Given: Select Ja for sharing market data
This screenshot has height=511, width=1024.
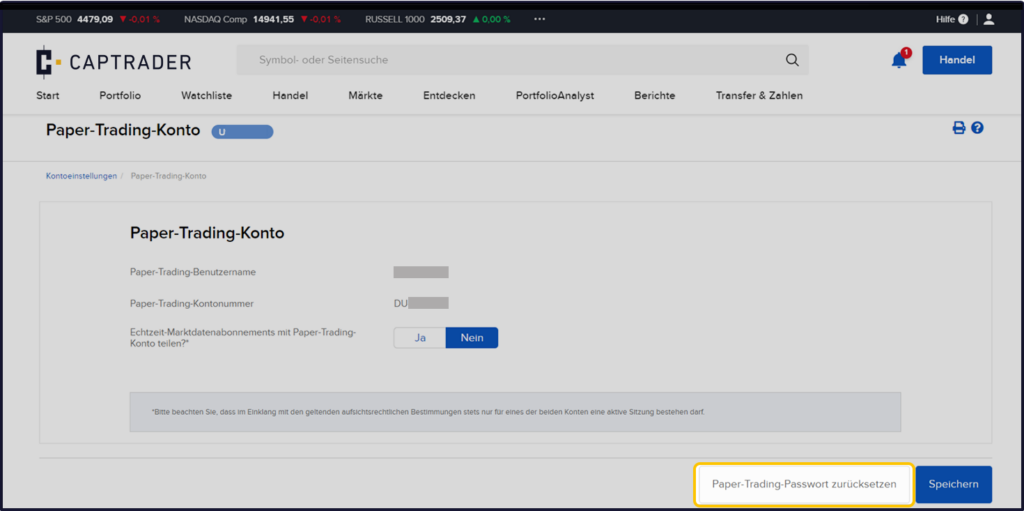Looking at the screenshot, I should click(420, 338).
